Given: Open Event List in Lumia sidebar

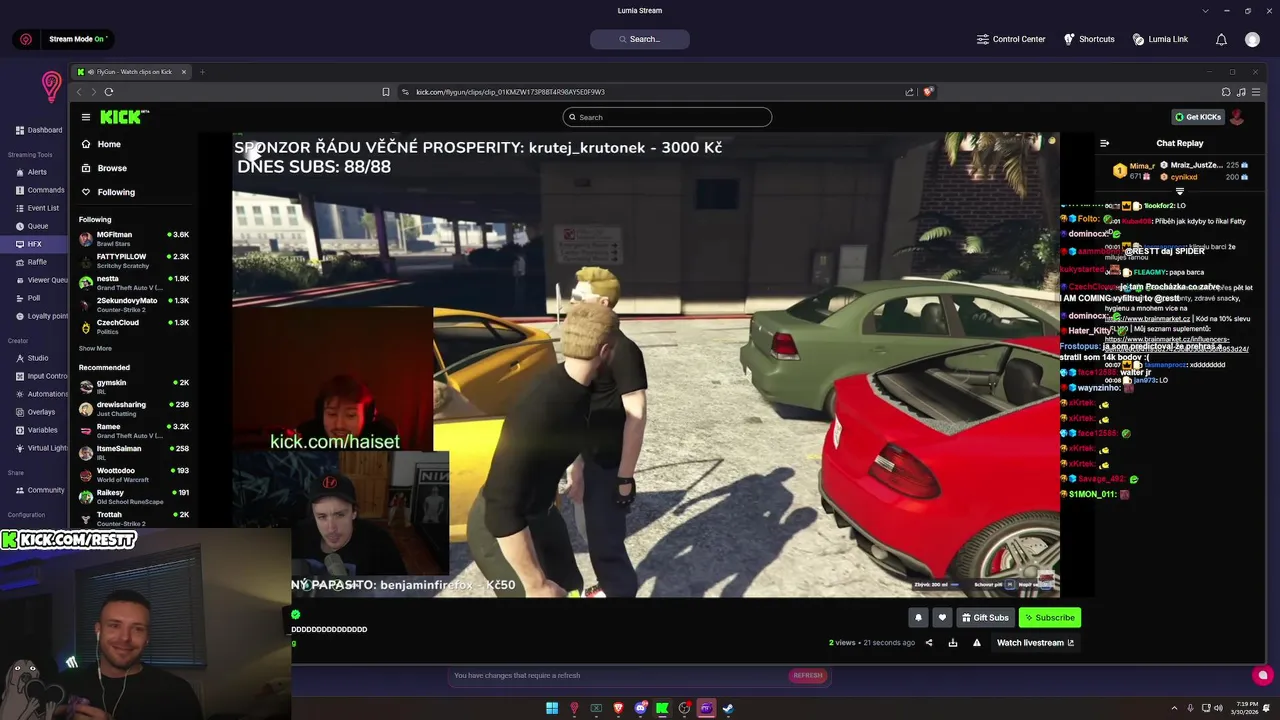Looking at the screenshot, I should pos(36,208).
